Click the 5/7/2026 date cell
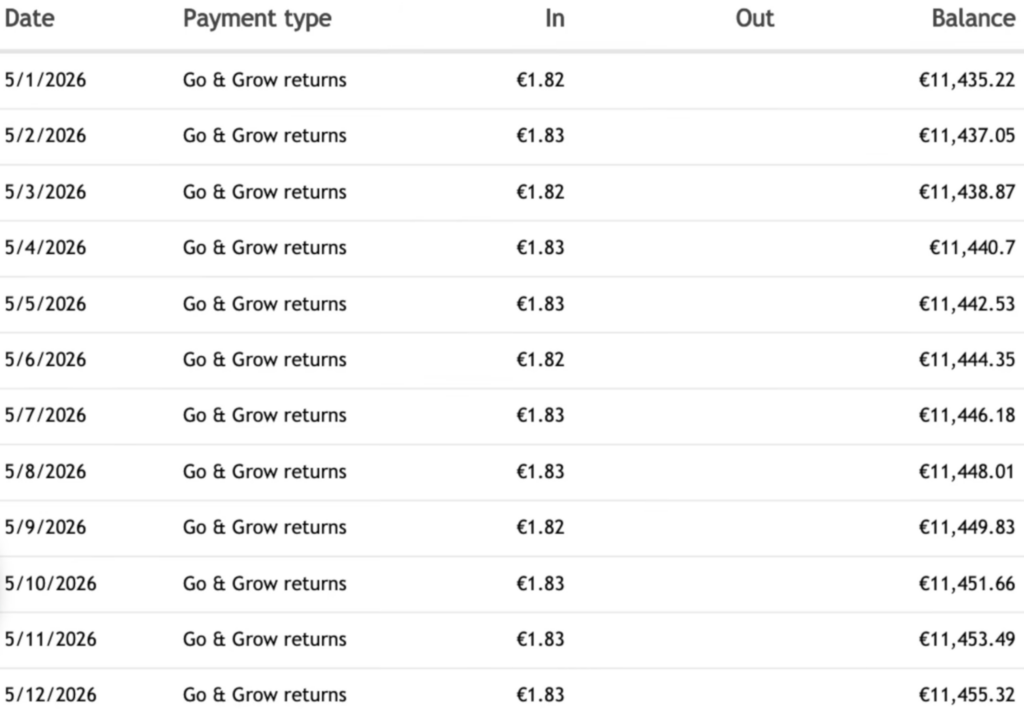Viewport: 1024px width, 709px height. click(45, 415)
